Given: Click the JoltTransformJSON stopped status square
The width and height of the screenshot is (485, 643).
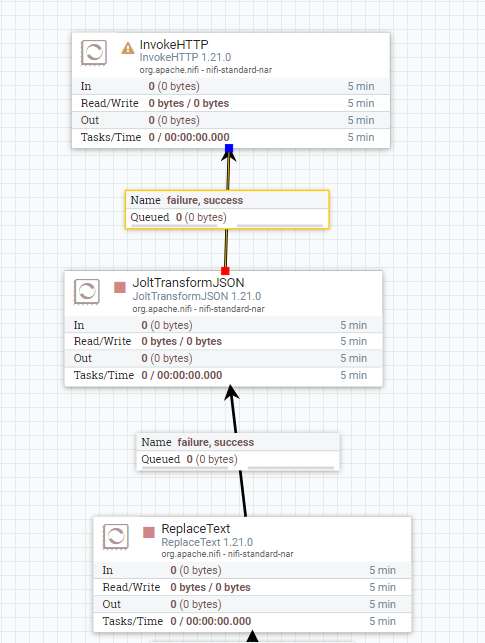Looking at the screenshot, I should 120,287.
